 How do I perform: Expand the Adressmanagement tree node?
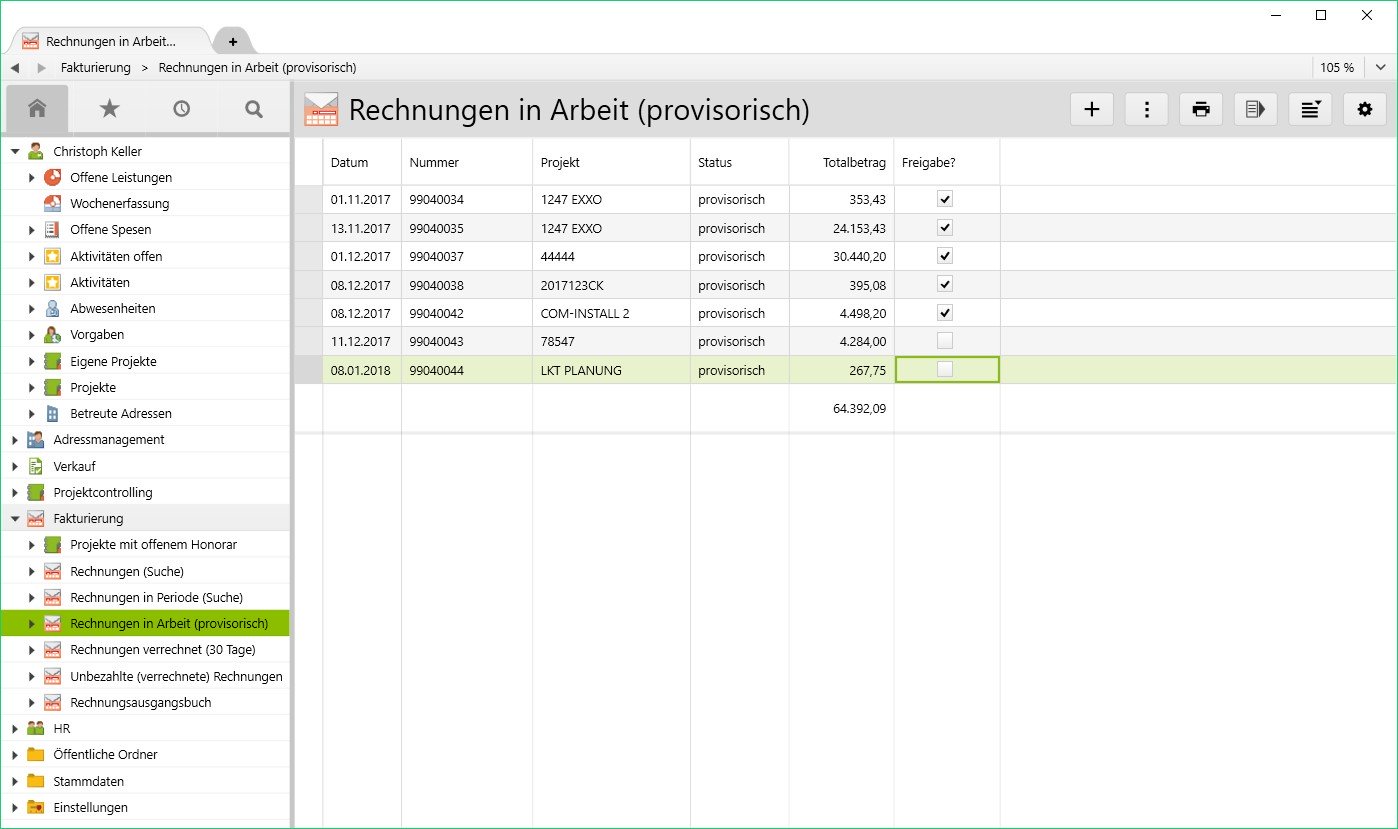[15, 439]
